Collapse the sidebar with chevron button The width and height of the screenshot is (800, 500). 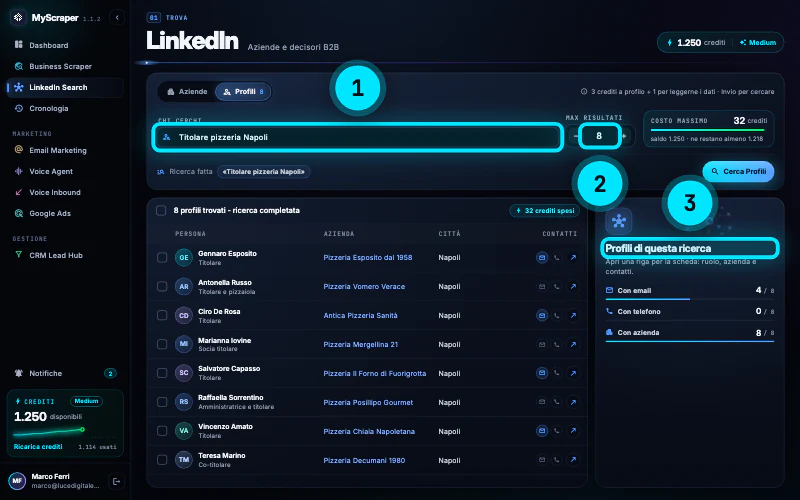[117, 17]
